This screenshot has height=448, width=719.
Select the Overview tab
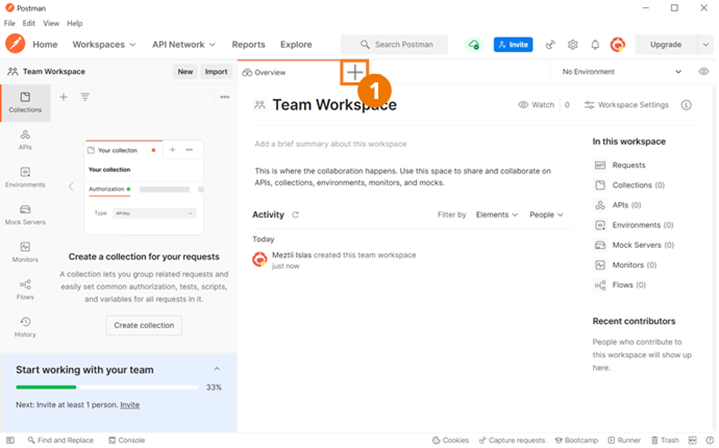[264, 72]
